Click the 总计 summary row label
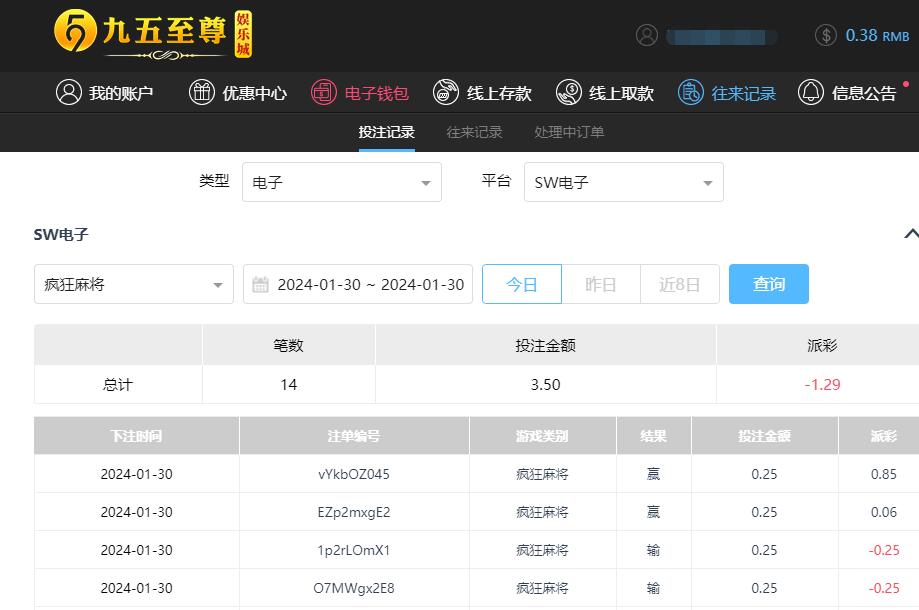The width and height of the screenshot is (919, 610). point(118,384)
